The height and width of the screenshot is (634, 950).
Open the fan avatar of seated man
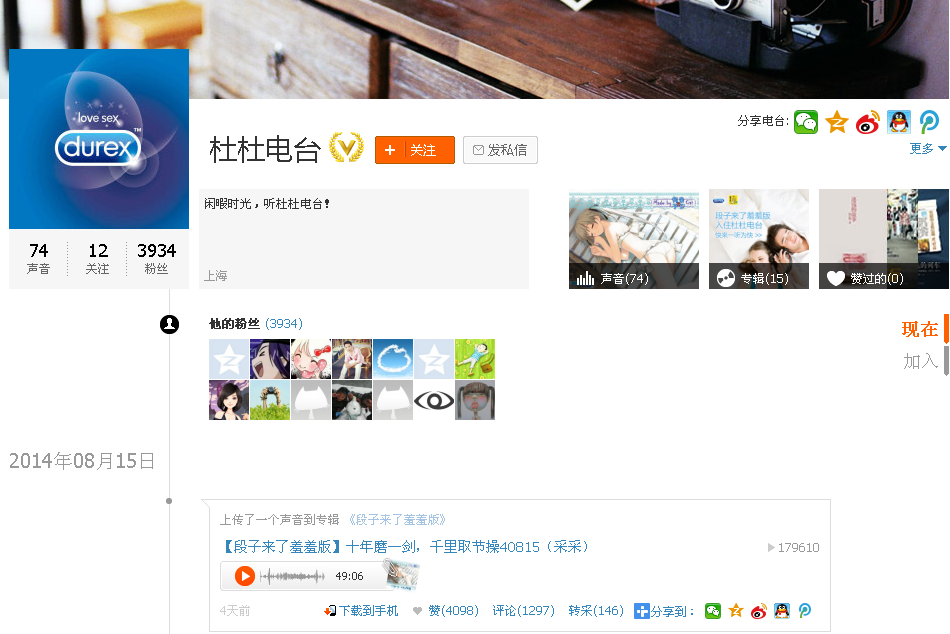(x=352, y=359)
